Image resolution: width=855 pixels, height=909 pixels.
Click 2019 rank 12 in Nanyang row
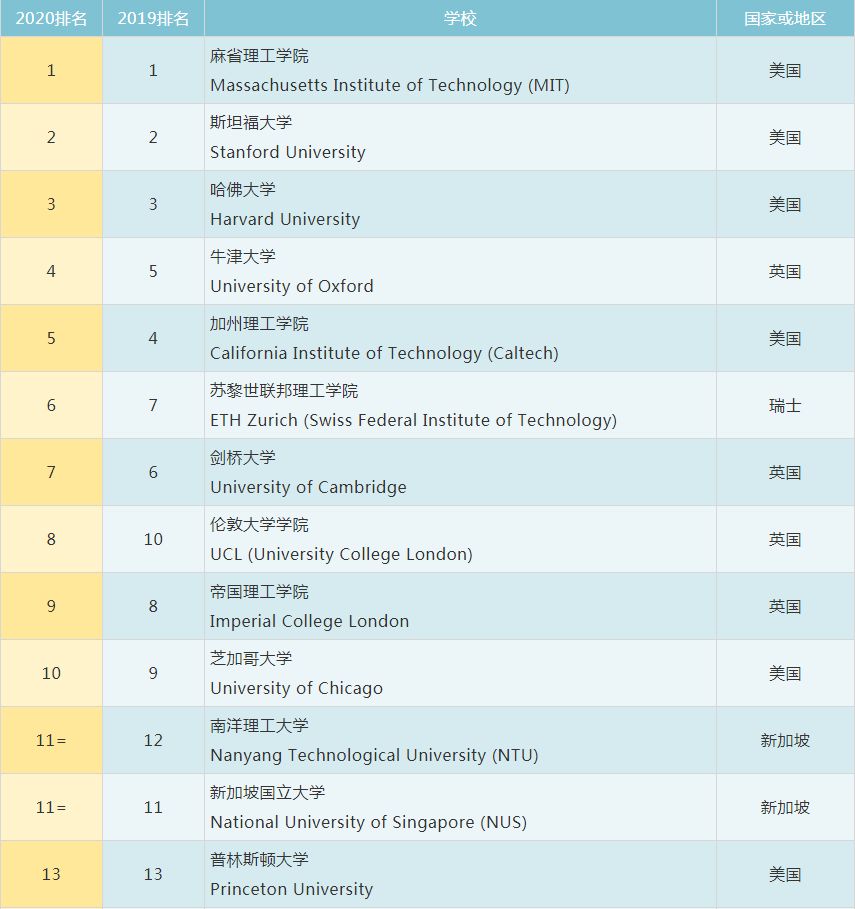pyautogui.click(x=153, y=740)
